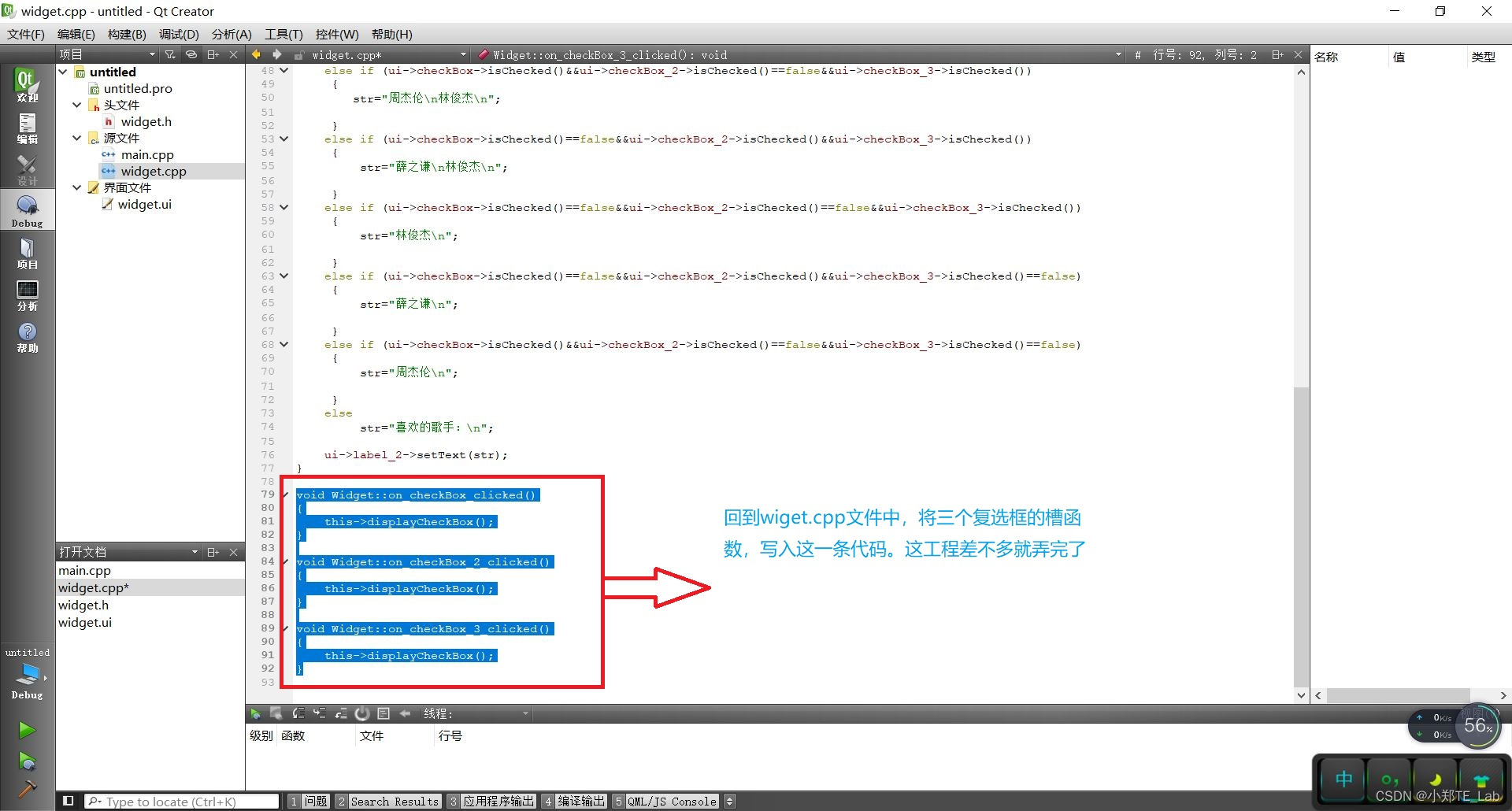Screen dimensions: 1512x811
Task: Click the Step Over debugger icon
Action: click(x=298, y=713)
